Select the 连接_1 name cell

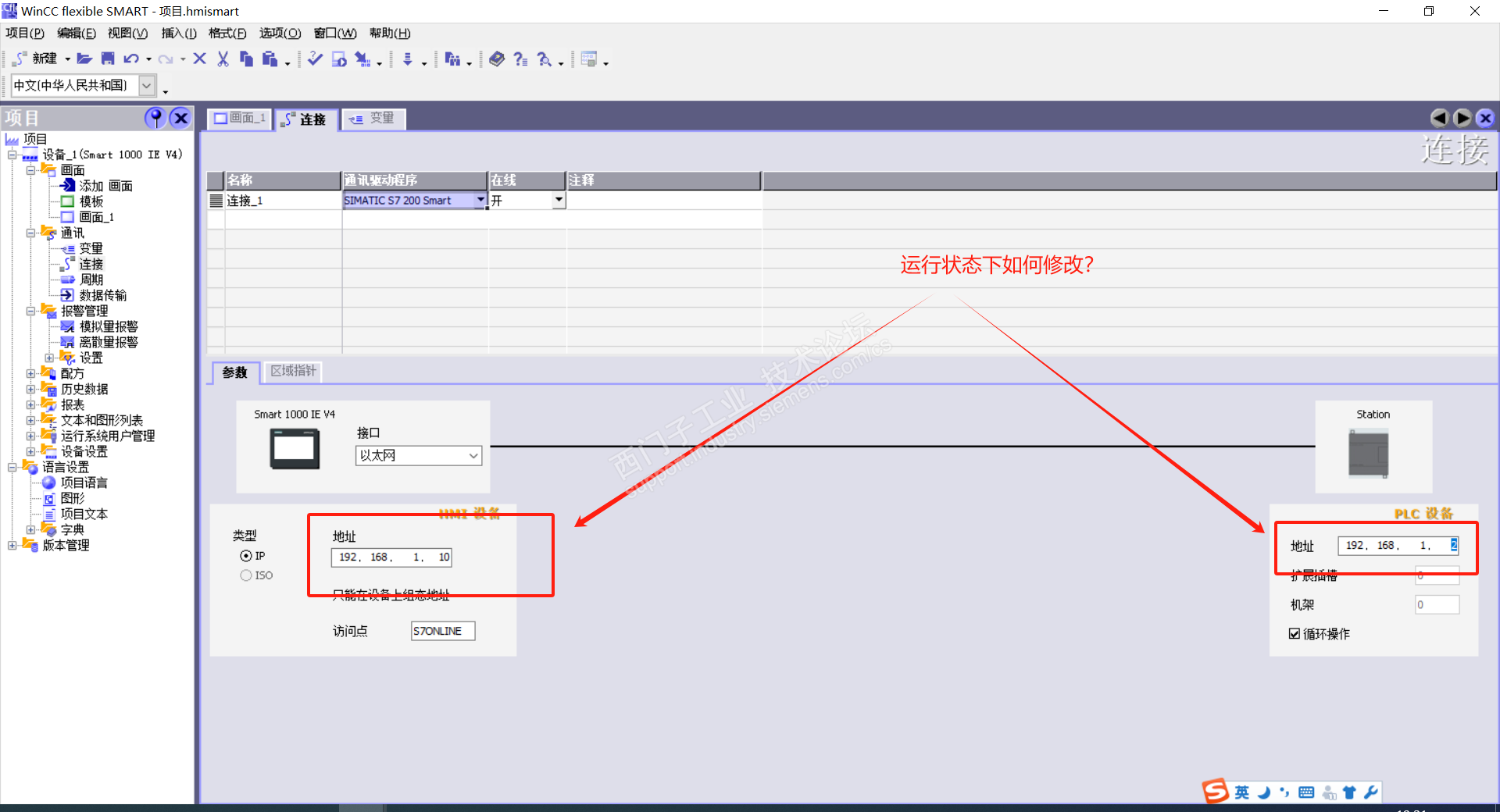click(283, 201)
